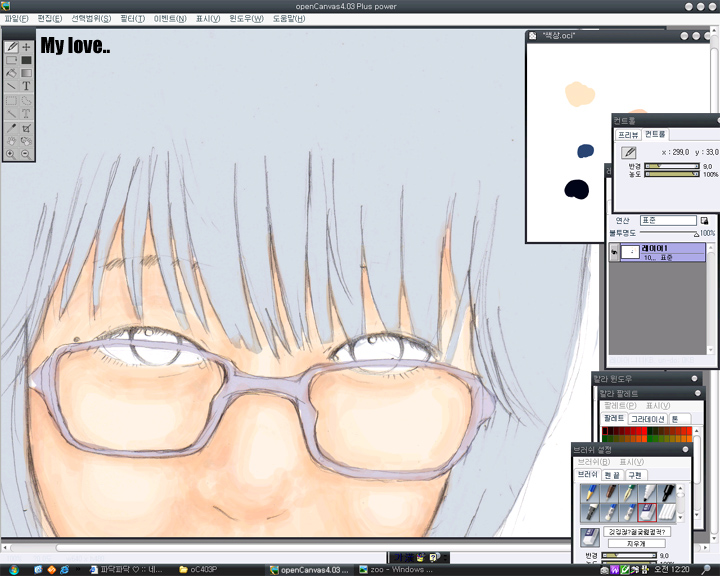Select the 레이어1 layer thumbnail

click(630, 252)
